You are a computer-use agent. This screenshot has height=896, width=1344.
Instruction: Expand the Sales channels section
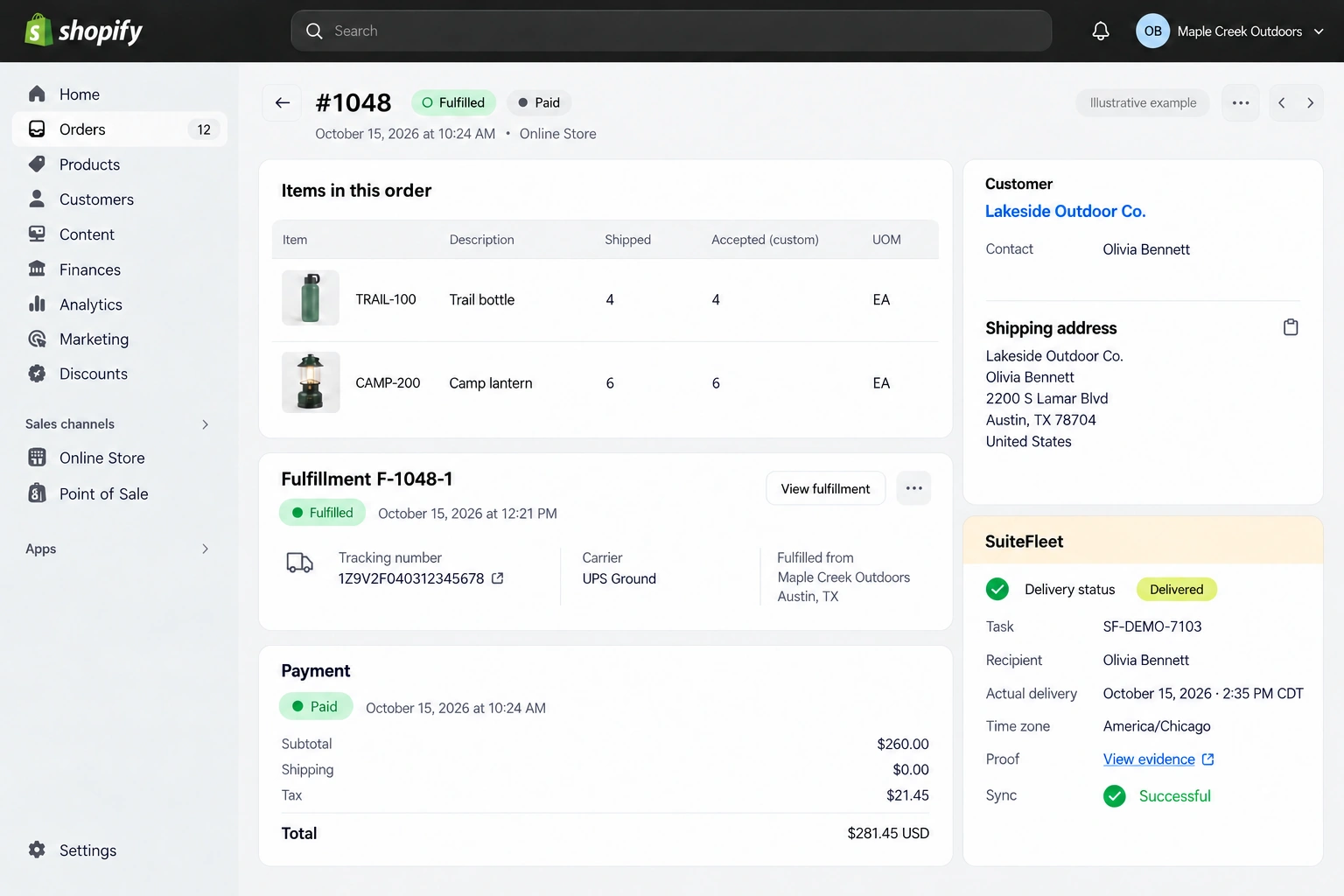pos(206,424)
